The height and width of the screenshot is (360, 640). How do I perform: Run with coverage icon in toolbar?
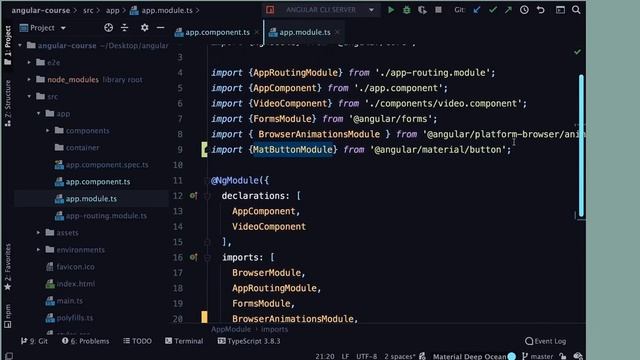coord(422,10)
